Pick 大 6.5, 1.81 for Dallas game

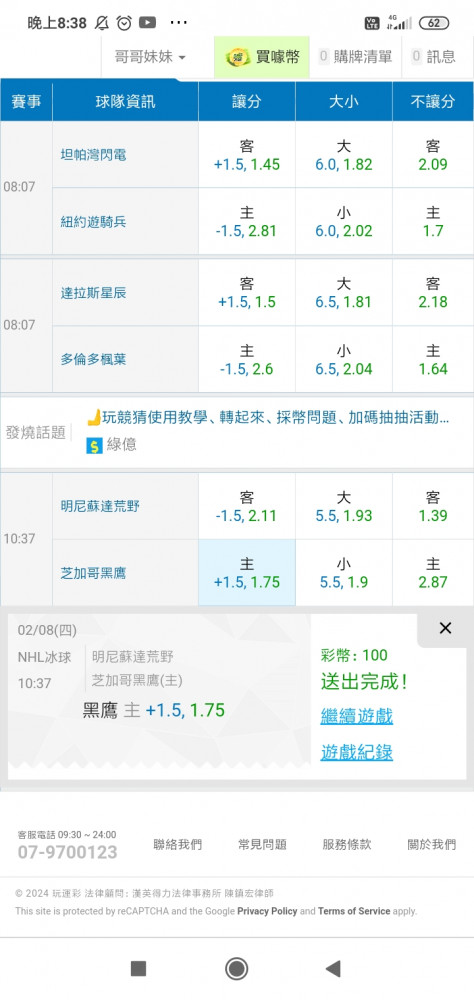[344, 293]
